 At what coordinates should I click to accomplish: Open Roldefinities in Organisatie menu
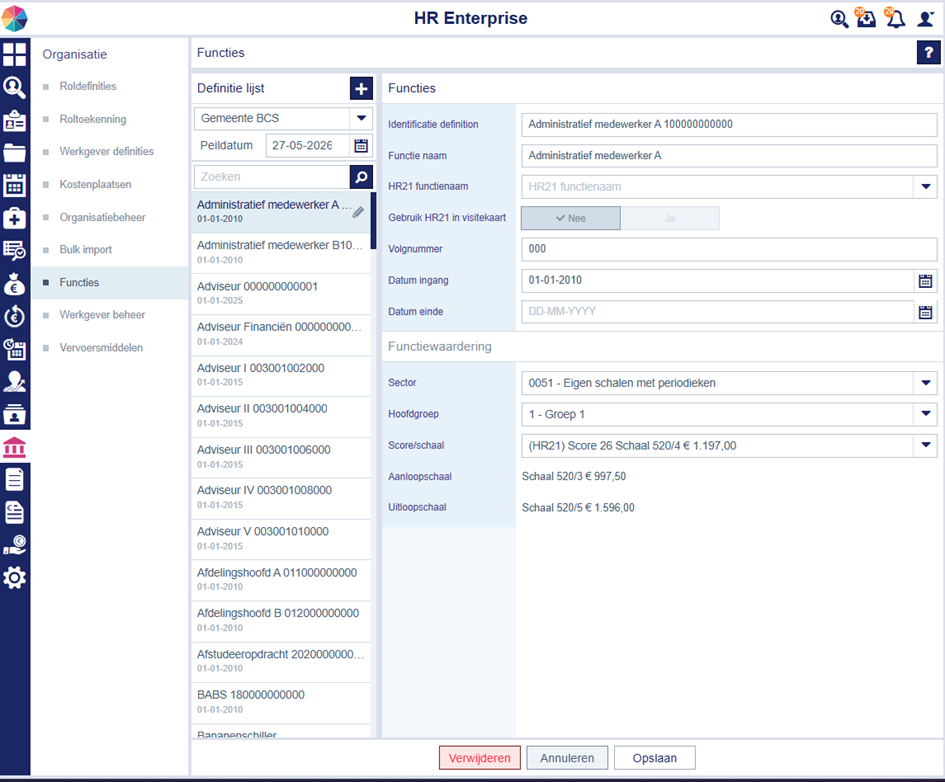tap(88, 86)
